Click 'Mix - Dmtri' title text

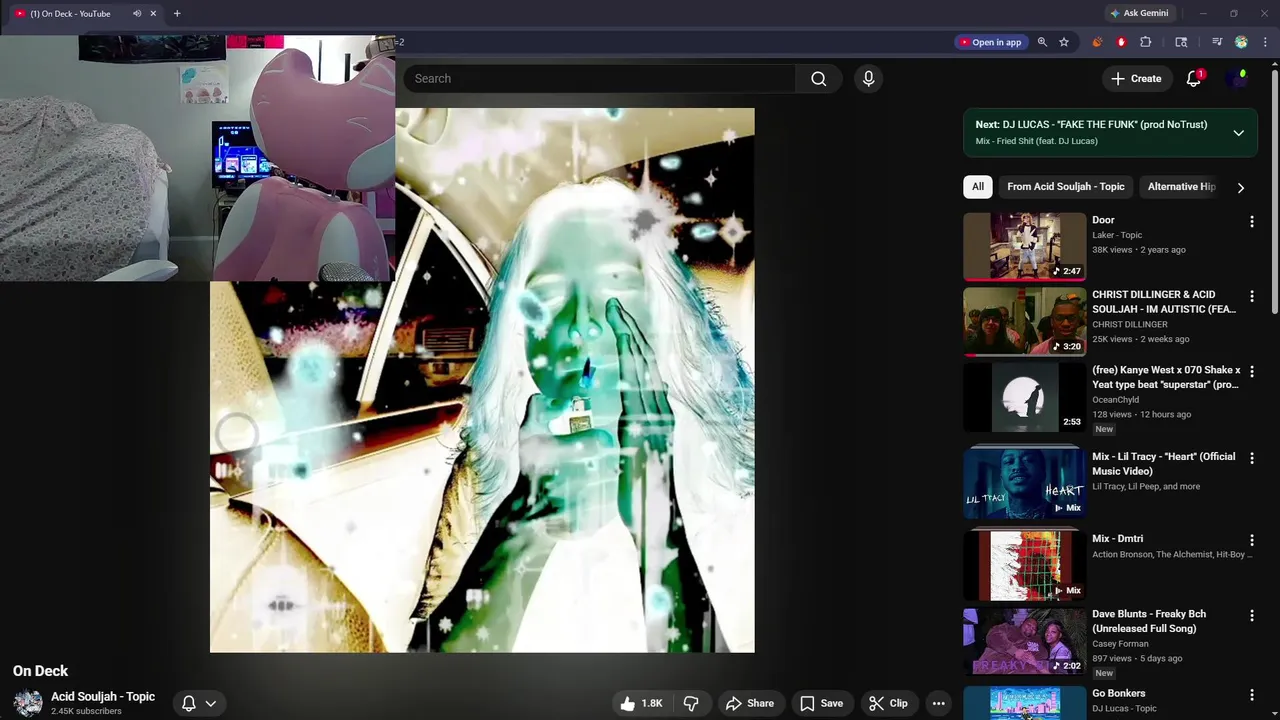[x=1117, y=539]
